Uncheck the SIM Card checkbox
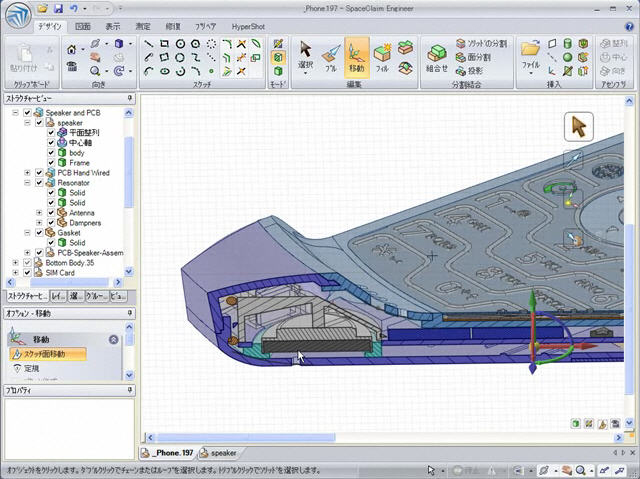The image size is (640, 479). point(27,273)
